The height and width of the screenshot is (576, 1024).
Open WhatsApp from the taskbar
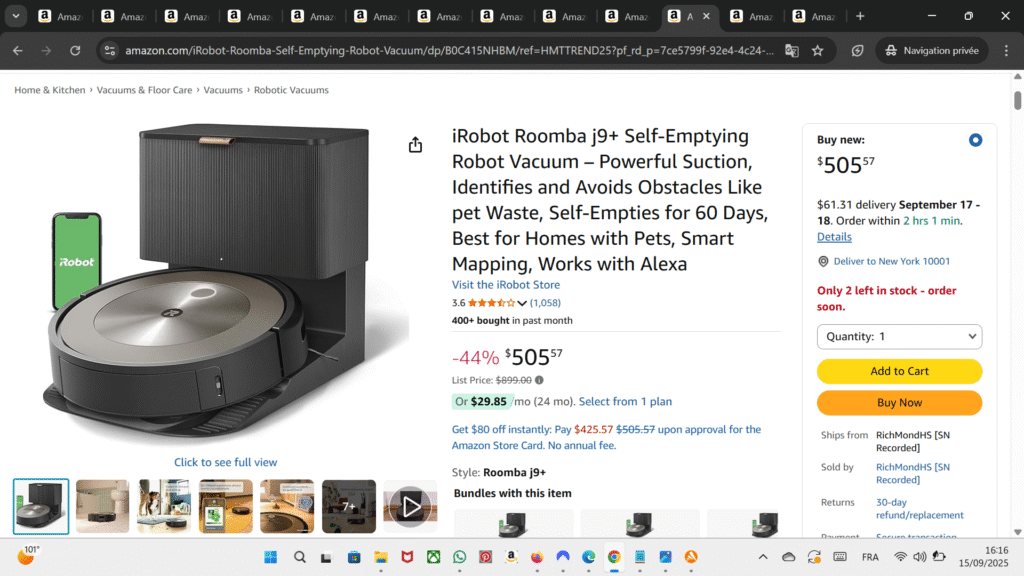pyautogui.click(x=459, y=557)
